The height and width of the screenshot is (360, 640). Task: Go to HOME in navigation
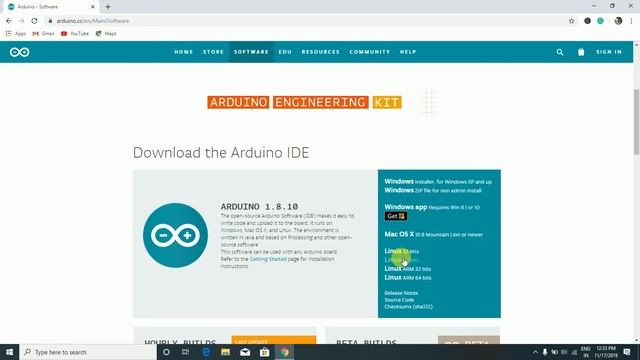[x=184, y=52]
